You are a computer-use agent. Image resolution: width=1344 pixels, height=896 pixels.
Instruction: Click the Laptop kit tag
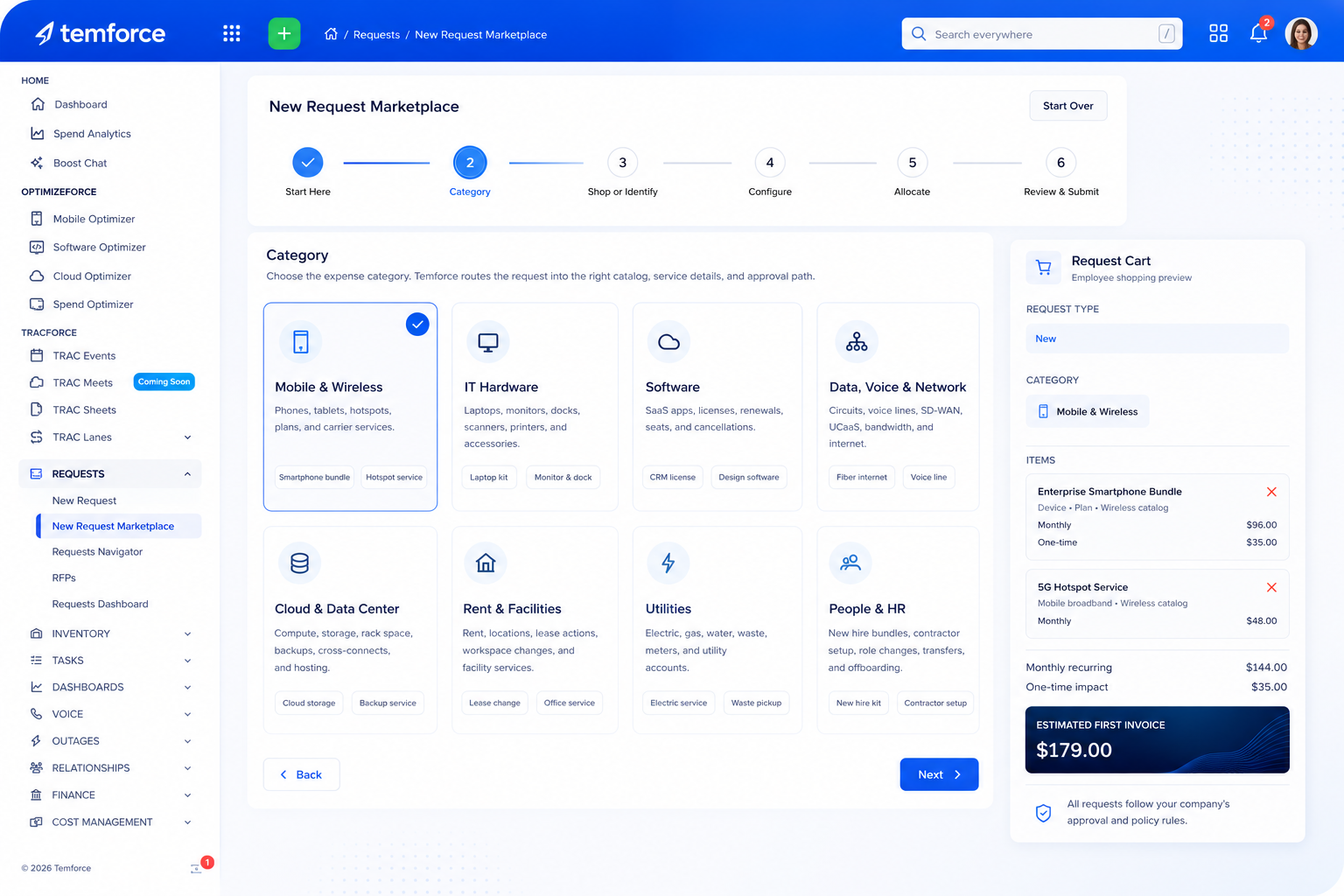pyautogui.click(x=488, y=477)
